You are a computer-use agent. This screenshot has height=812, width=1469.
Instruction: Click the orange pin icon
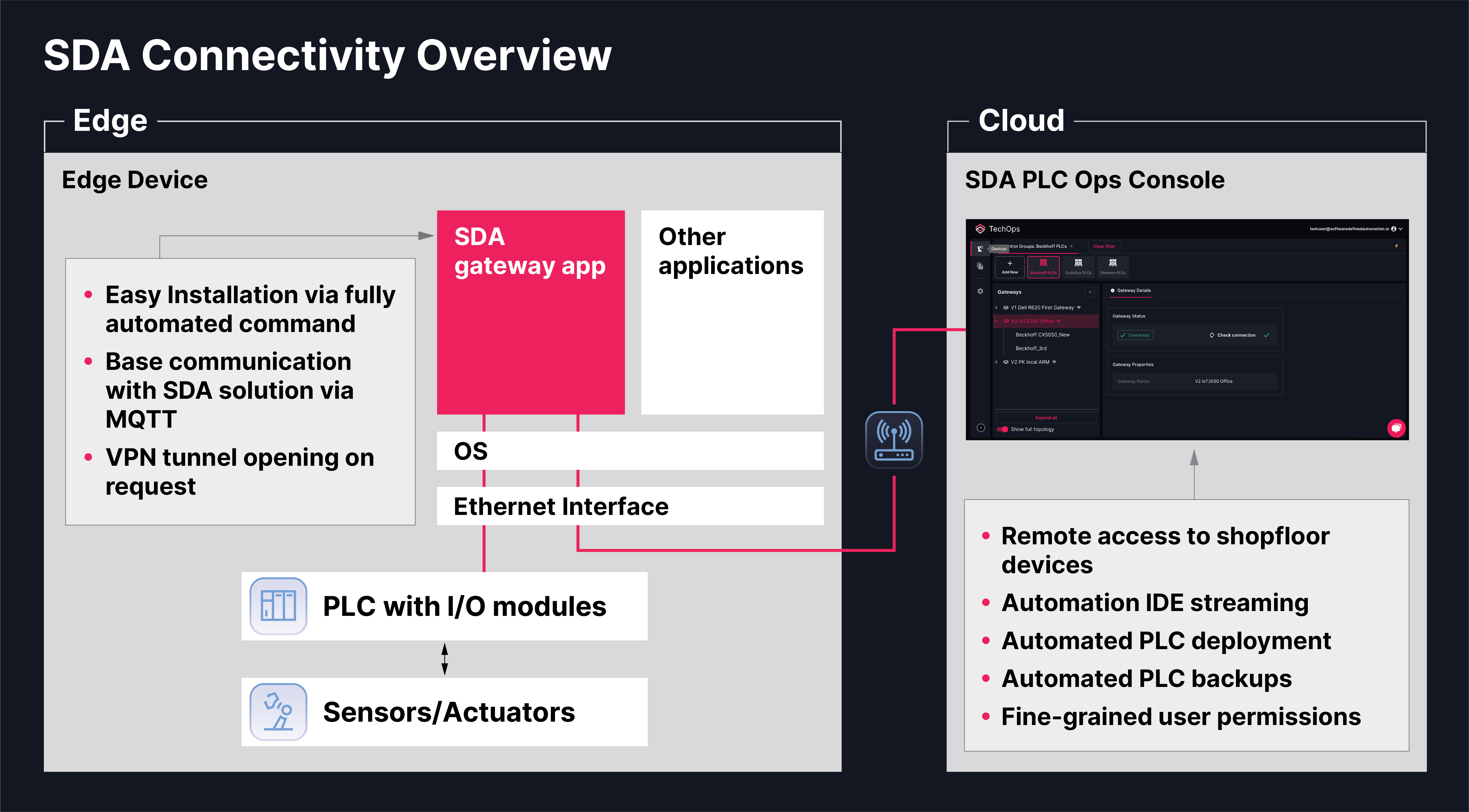tap(1396, 246)
